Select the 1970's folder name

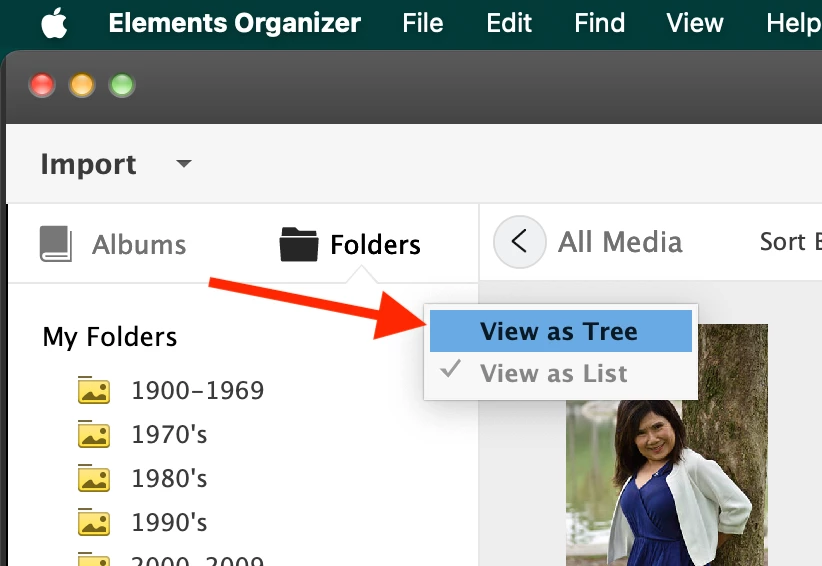pyautogui.click(x=169, y=434)
